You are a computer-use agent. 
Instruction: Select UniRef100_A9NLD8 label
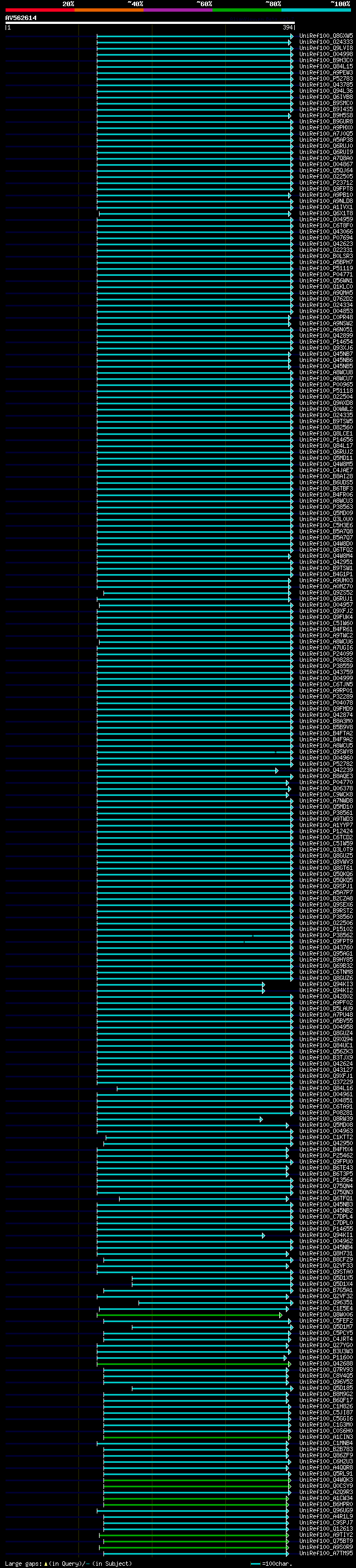[x=325, y=201]
